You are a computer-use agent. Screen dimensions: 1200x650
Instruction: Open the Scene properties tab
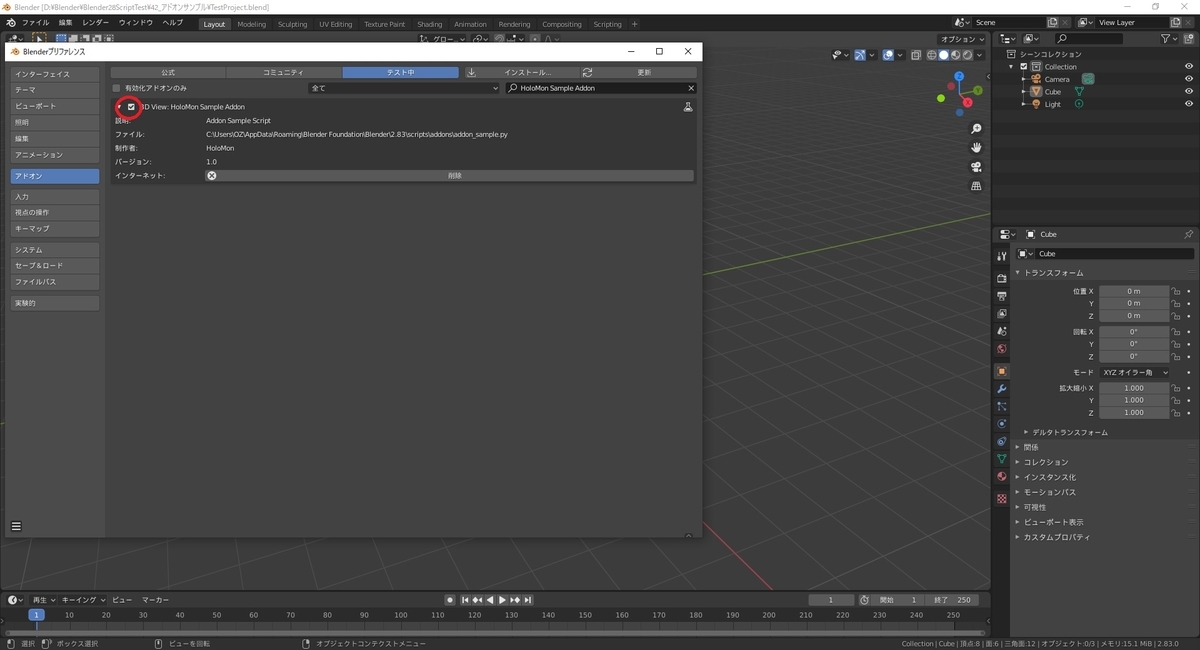1001,331
